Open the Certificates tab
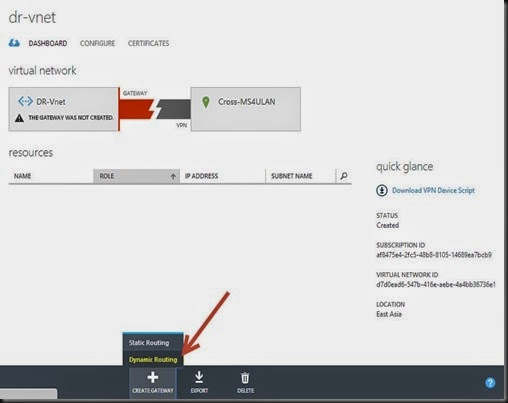This screenshot has height=403, width=508. click(148, 43)
